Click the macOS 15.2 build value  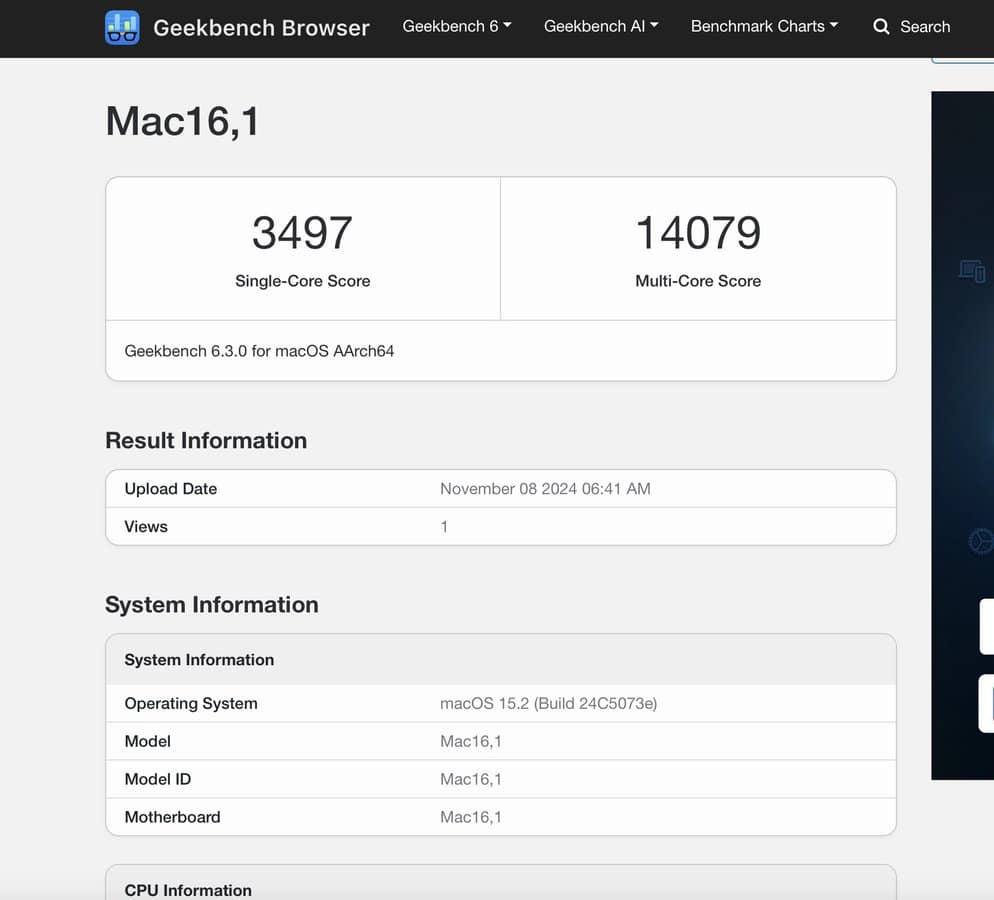(548, 703)
